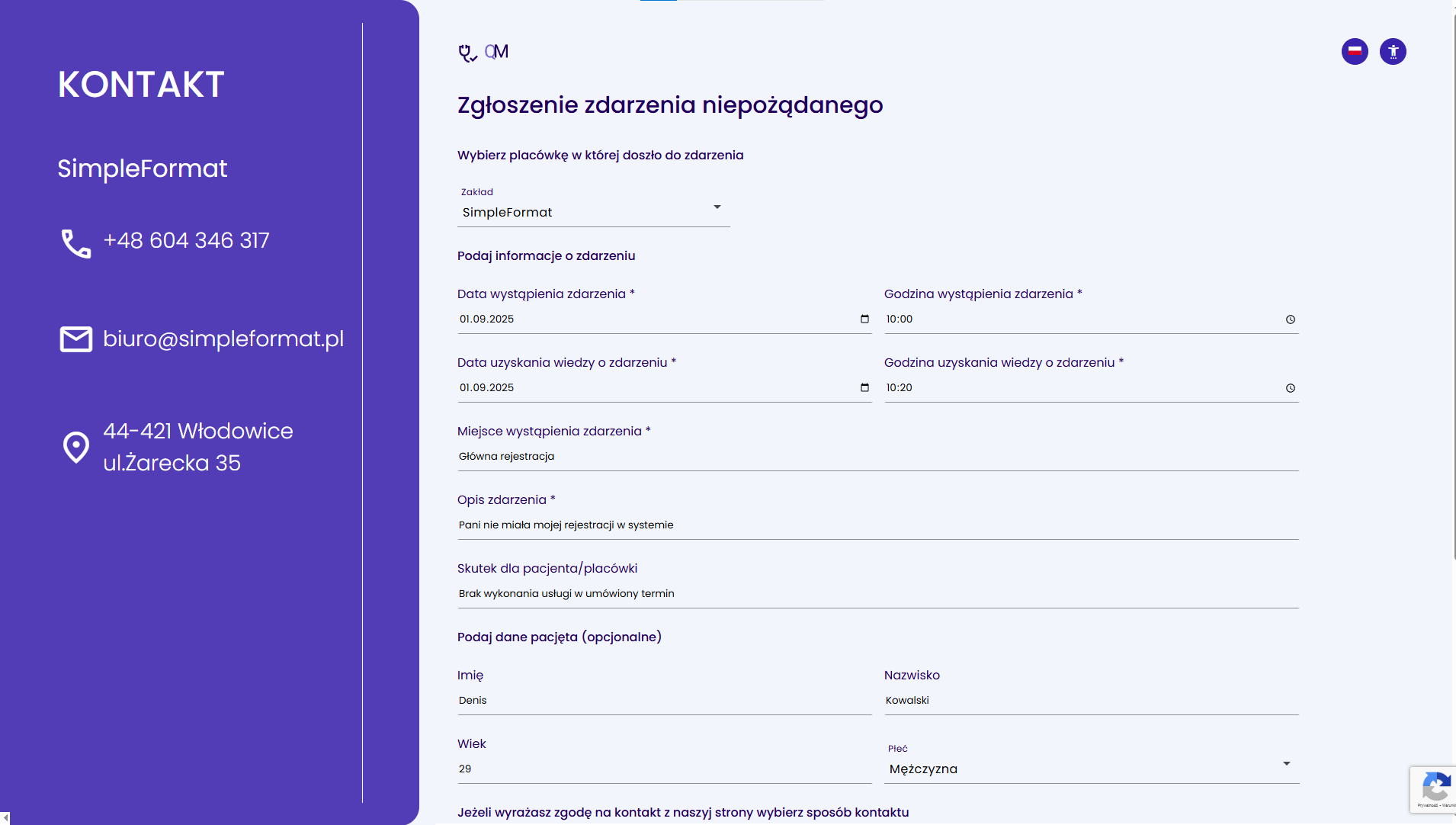Click the KONTAKT heading
Screen dimensions: 1456x825
[141, 84]
